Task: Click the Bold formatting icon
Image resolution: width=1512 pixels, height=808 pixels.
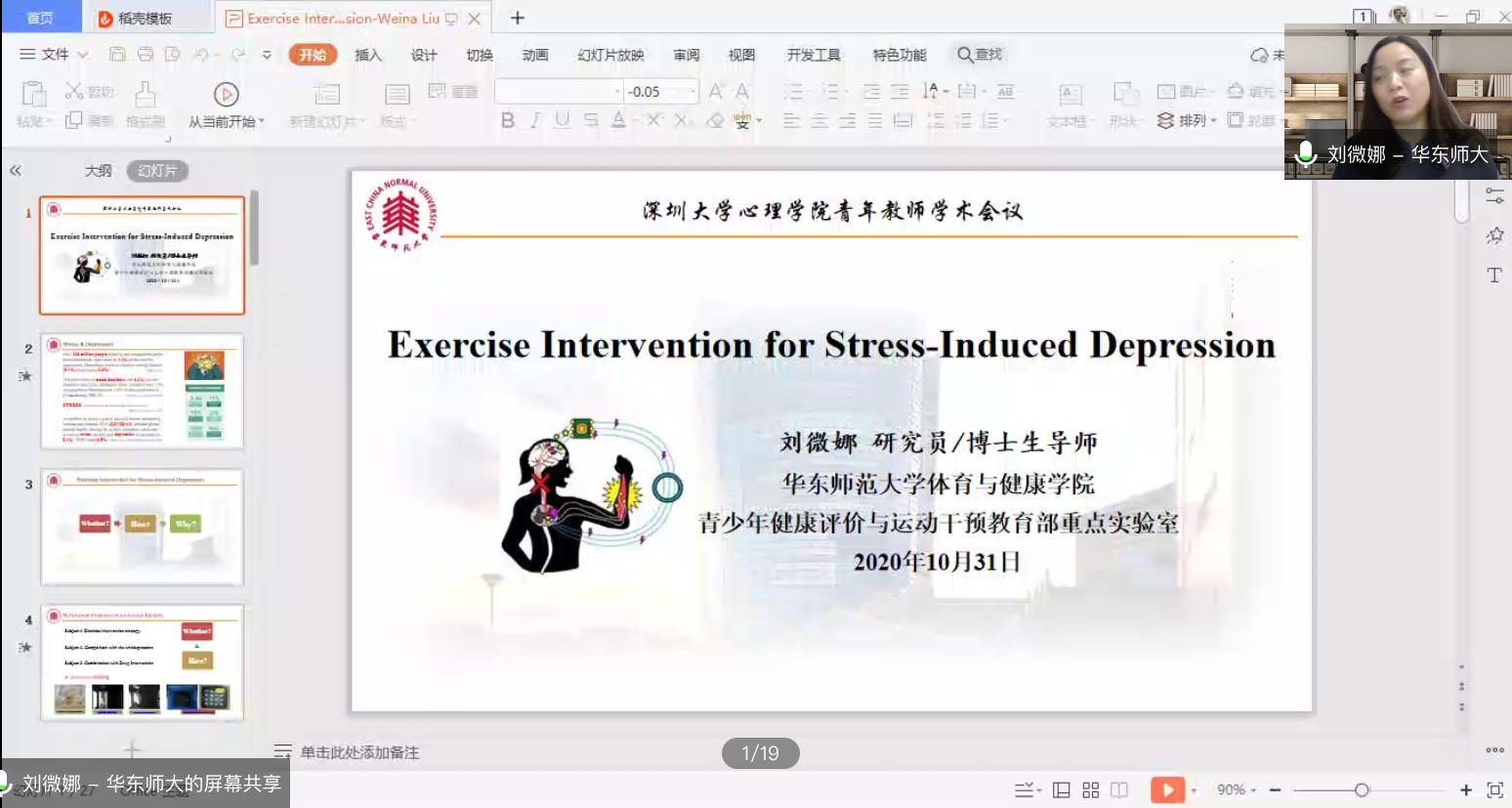Action: coord(508,120)
